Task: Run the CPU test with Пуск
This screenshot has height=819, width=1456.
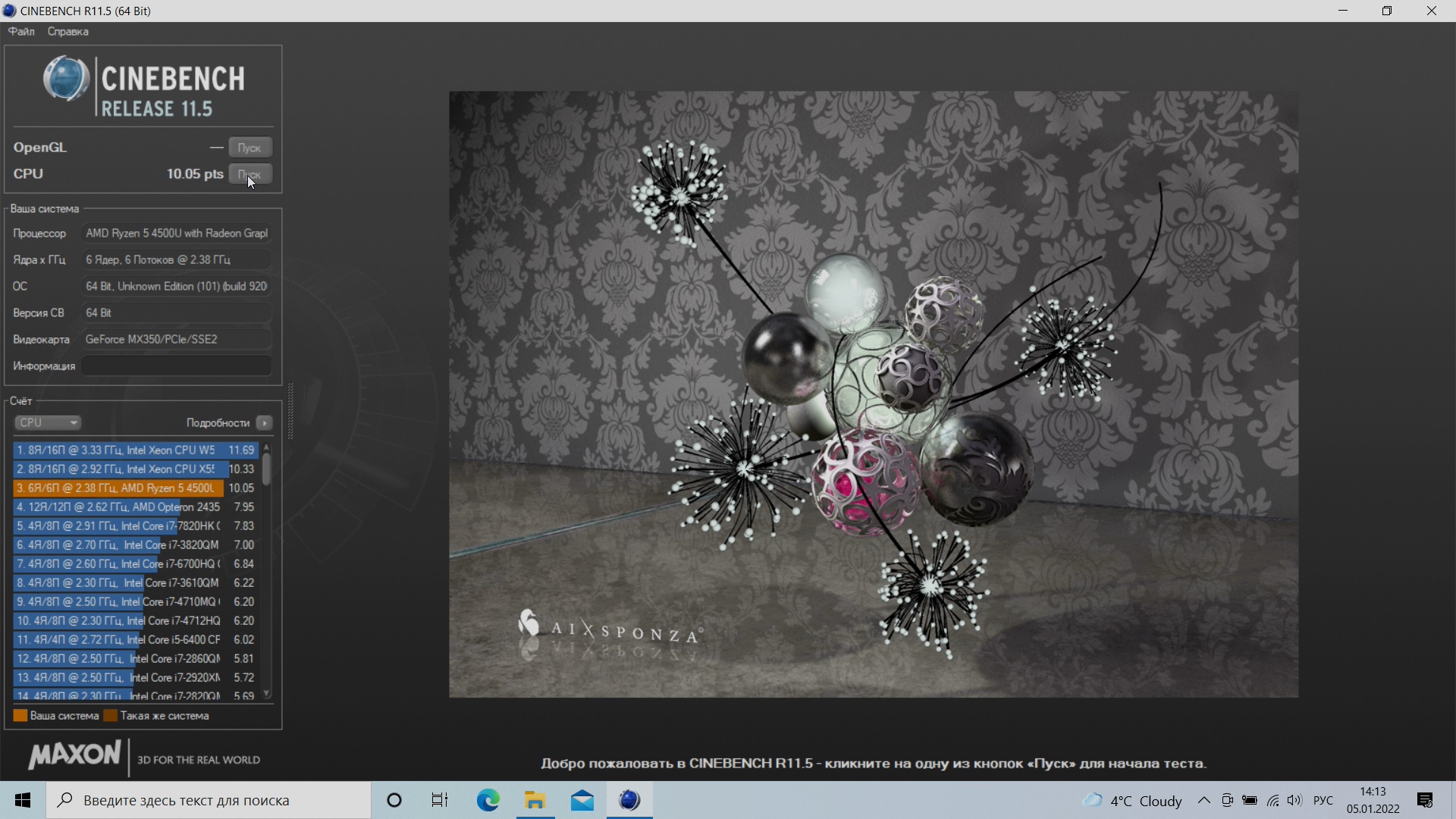Action: coord(250,174)
